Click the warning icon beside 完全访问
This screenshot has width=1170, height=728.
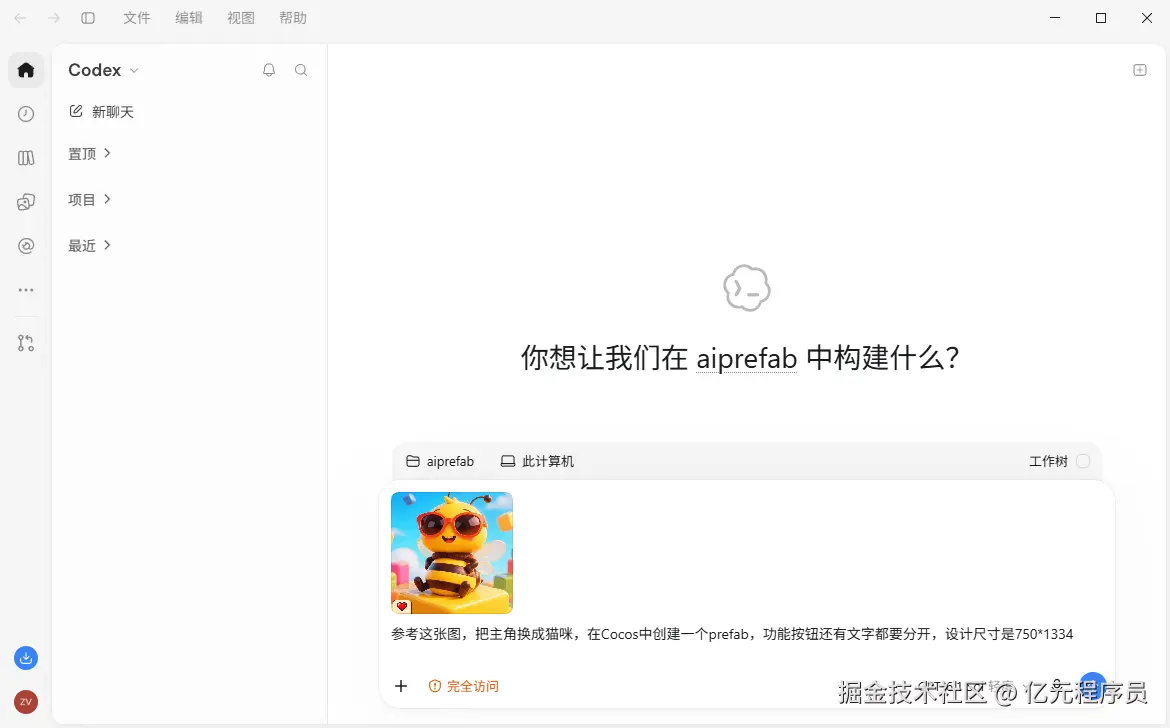pos(435,686)
